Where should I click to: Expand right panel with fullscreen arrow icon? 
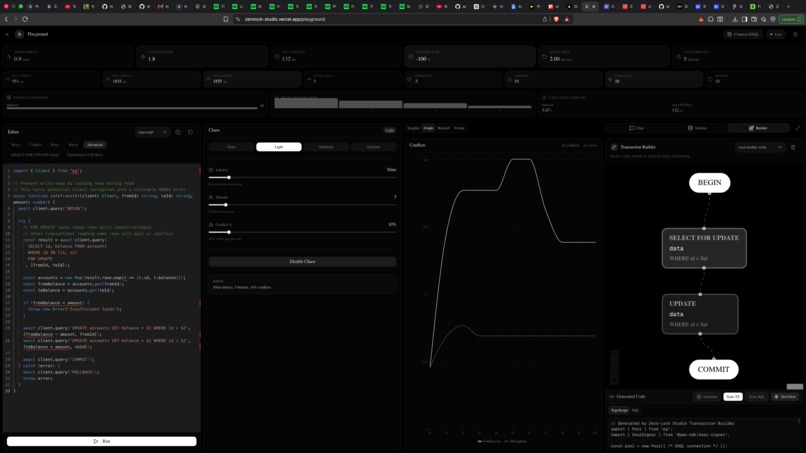click(798, 128)
